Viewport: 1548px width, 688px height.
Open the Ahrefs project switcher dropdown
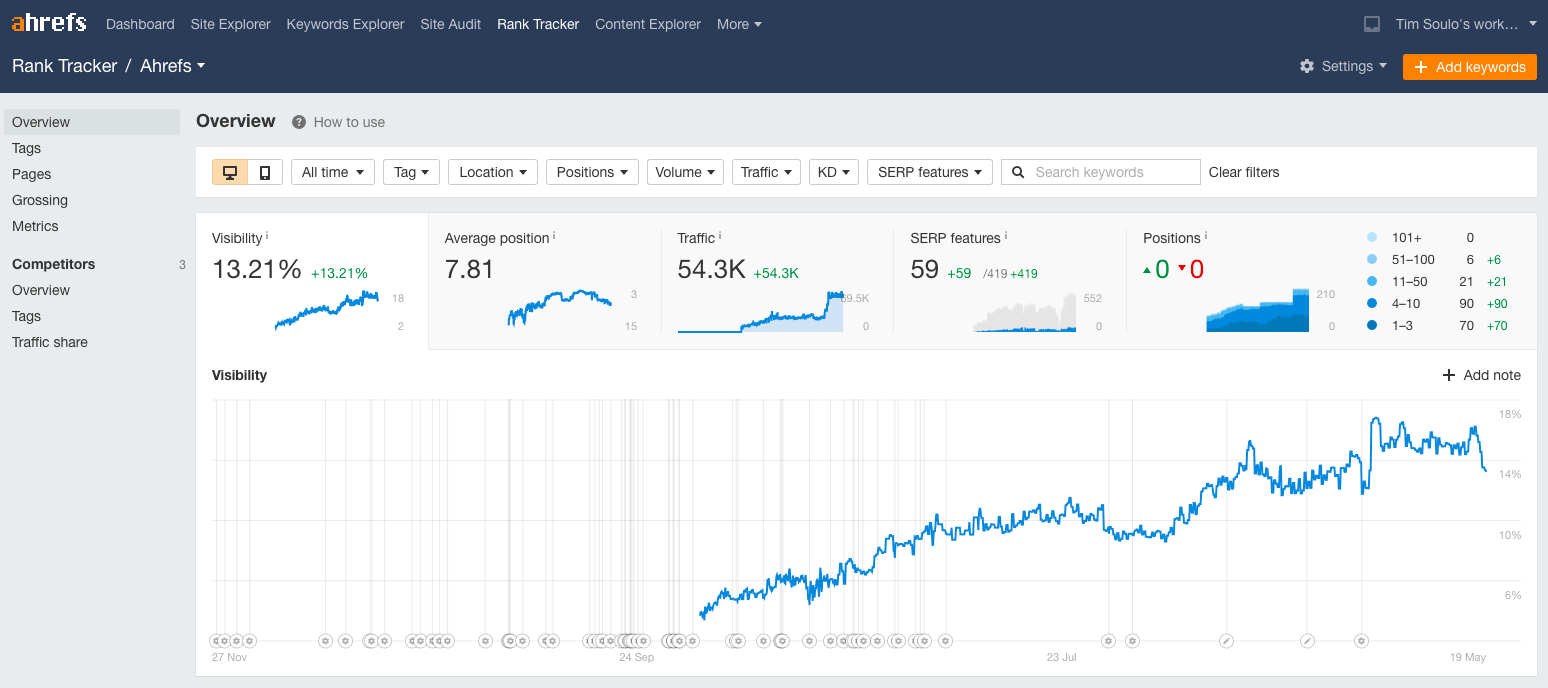[x=173, y=66]
